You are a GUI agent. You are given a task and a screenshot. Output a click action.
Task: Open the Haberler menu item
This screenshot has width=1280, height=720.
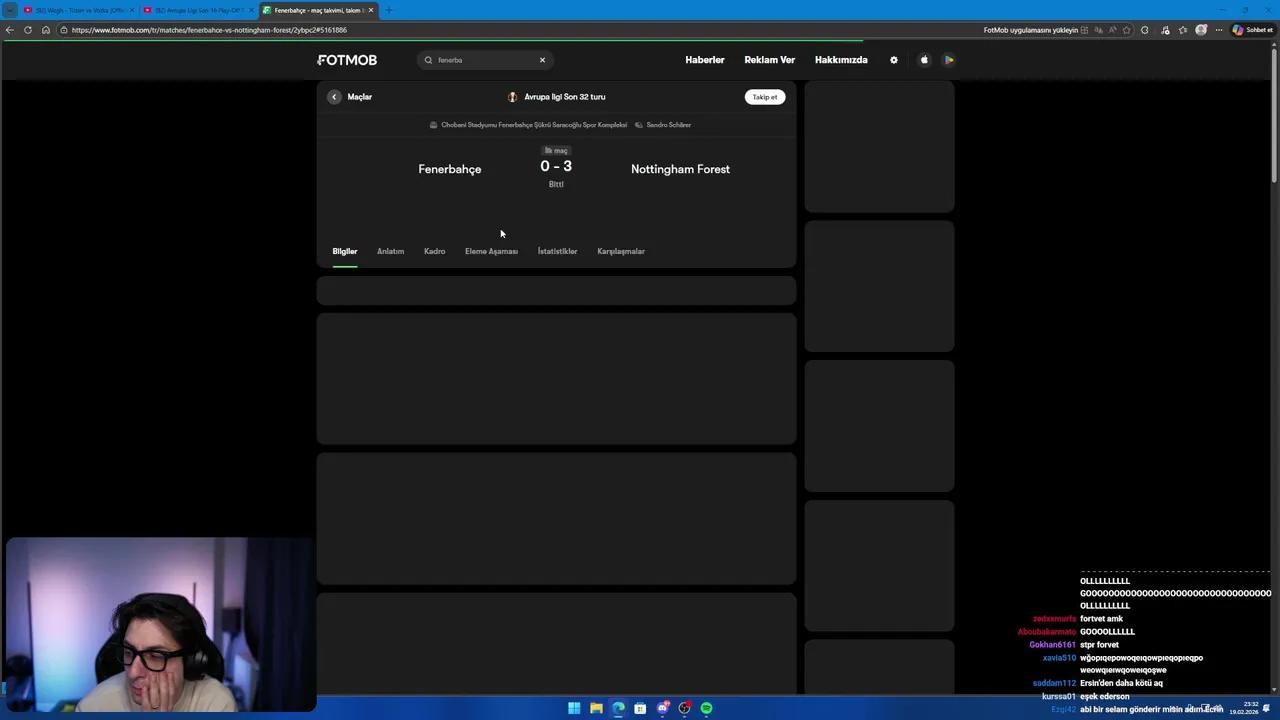point(704,60)
